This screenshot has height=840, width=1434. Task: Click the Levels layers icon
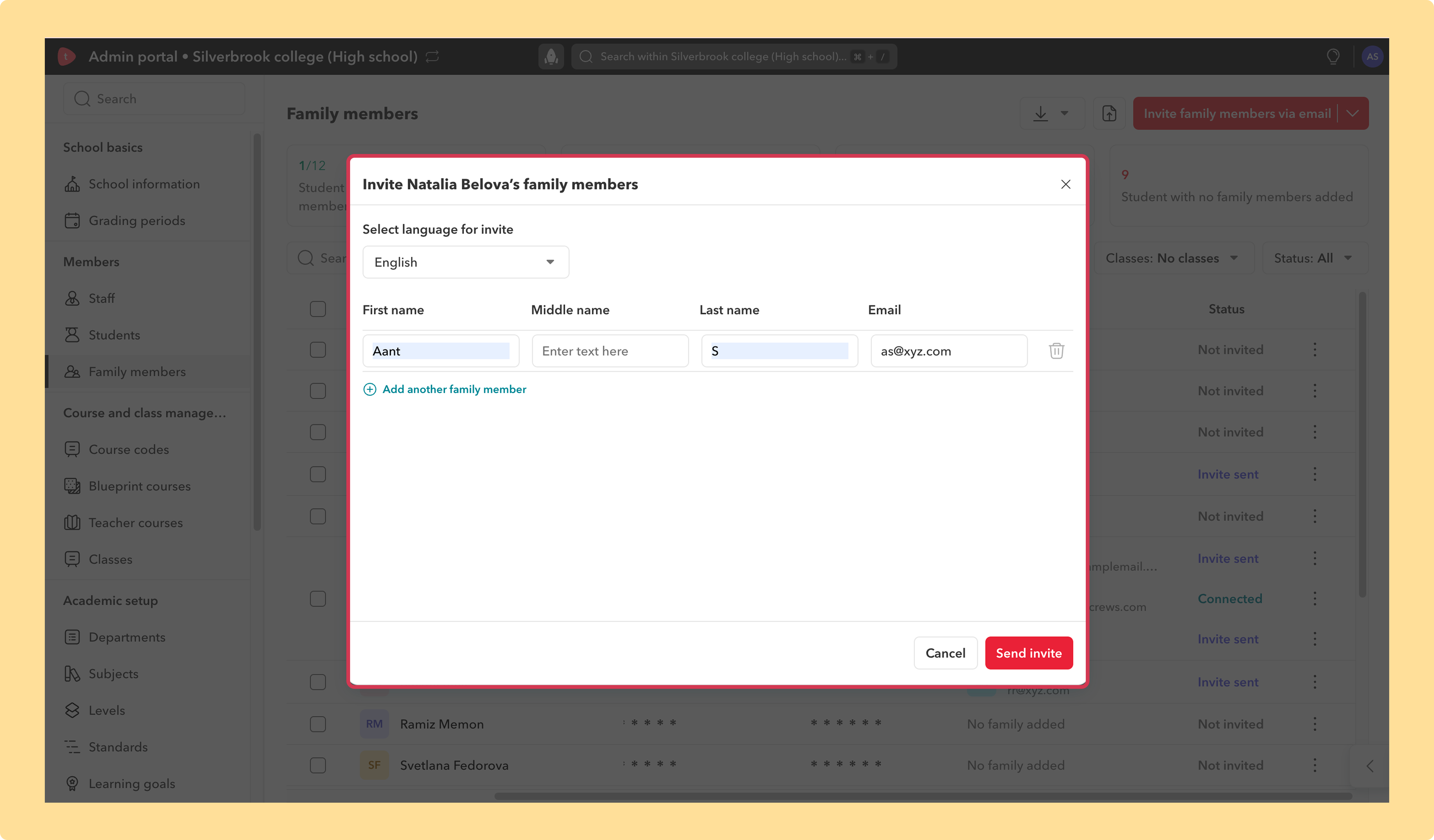tap(72, 710)
